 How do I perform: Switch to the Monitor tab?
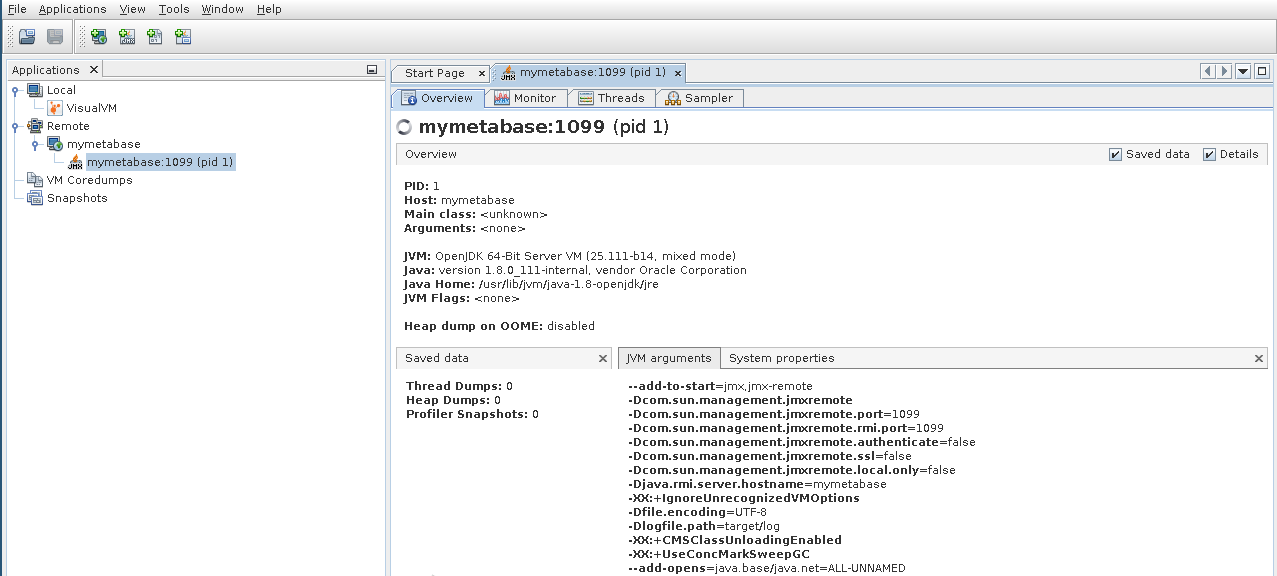pos(527,98)
